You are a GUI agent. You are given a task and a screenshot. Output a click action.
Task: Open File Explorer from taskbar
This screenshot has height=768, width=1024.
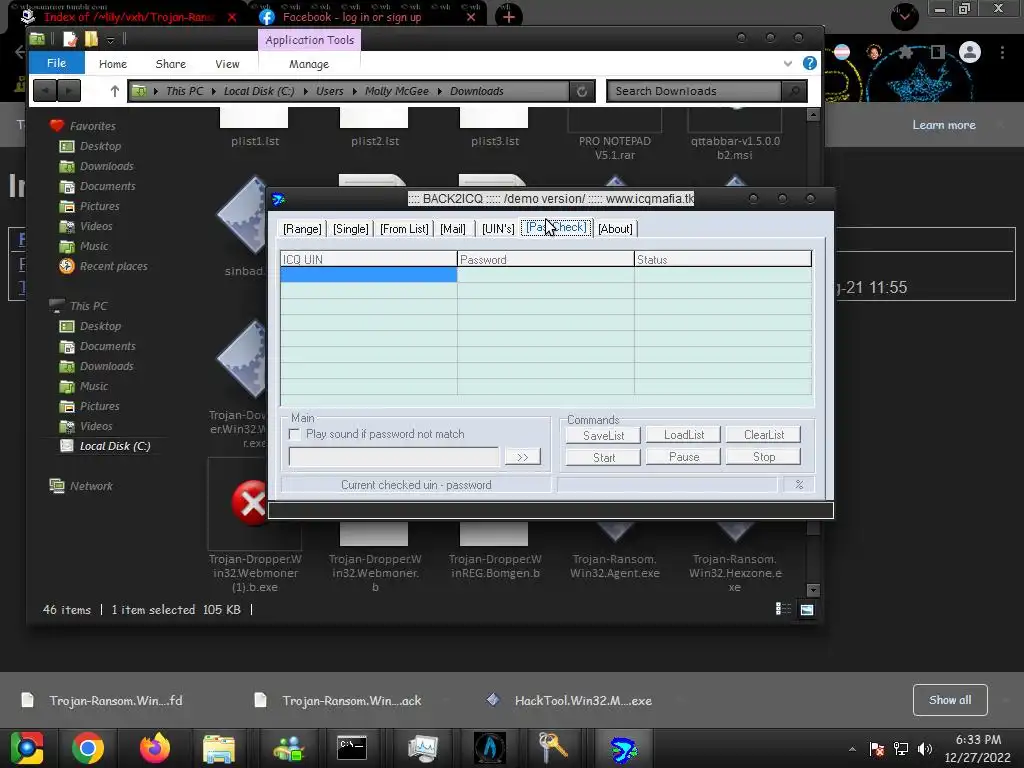[x=219, y=748]
